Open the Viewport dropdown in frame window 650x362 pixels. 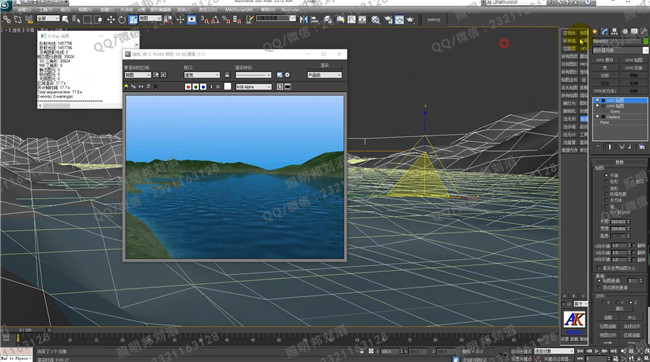click(x=202, y=75)
